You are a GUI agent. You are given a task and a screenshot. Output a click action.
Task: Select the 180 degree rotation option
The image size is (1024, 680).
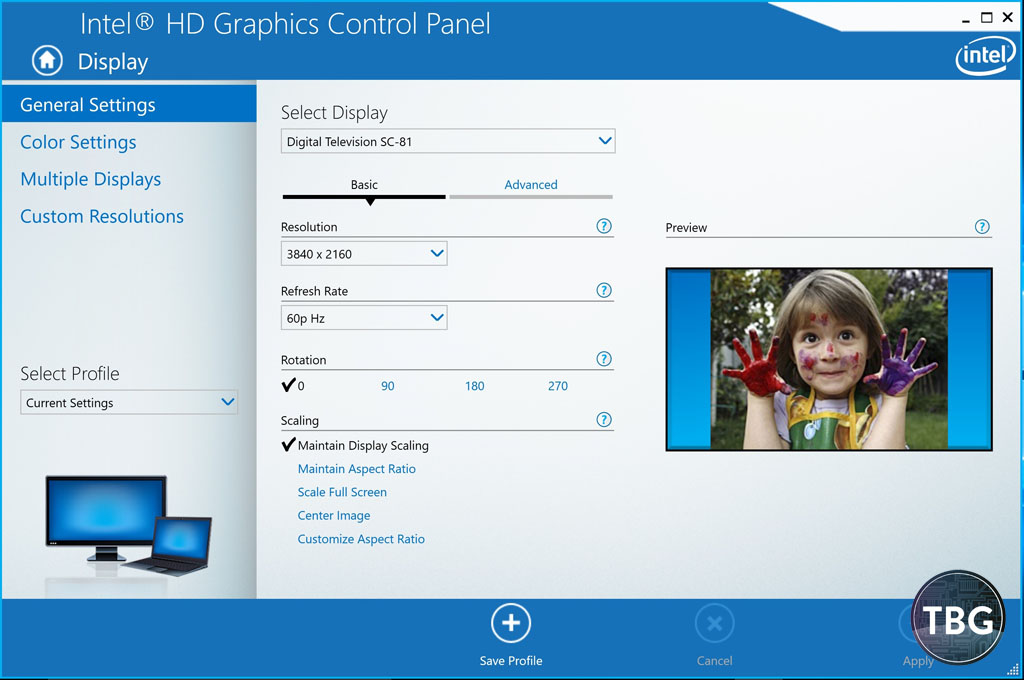click(x=474, y=386)
